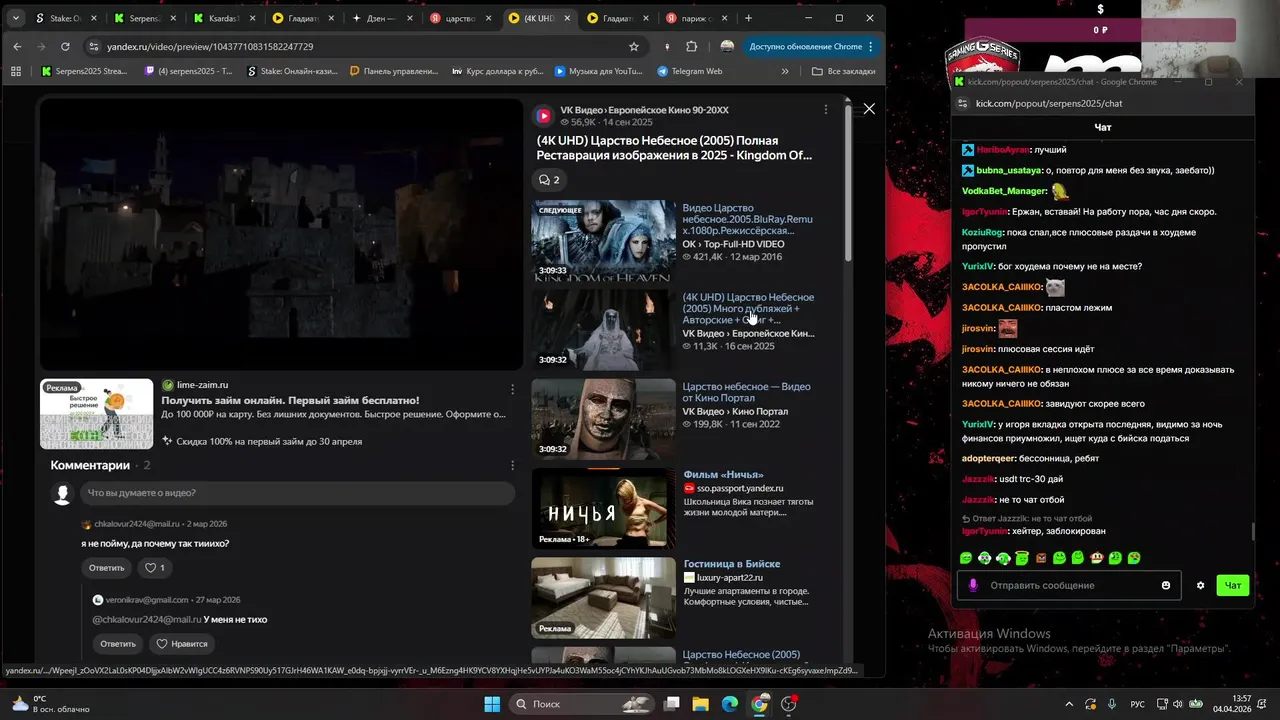This screenshot has width=1280, height=720.
Task: Switch to the Дзен tab
Action: click(383, 18)
